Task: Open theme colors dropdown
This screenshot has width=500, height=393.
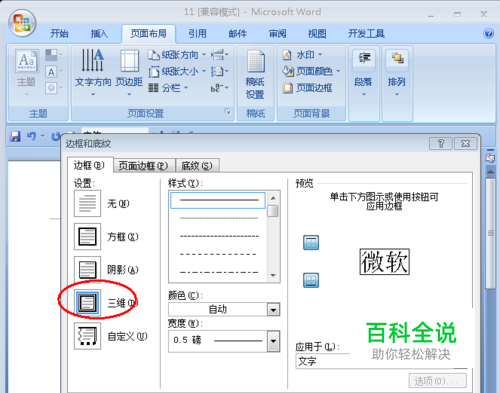Action: [53, 55]
